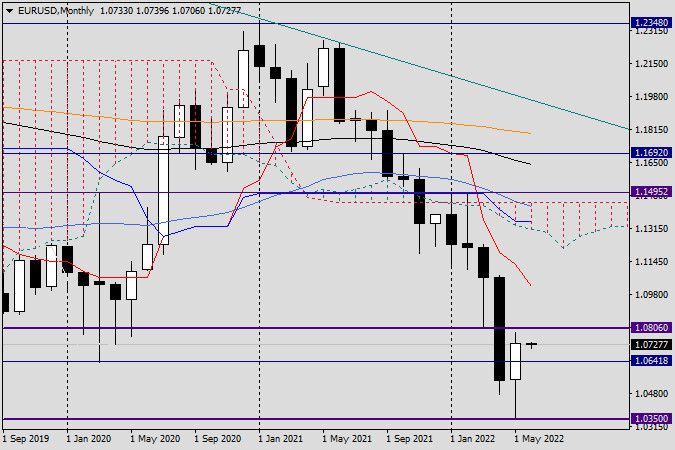The image size is (675, 450).
Task: Click the 1 Jan 2020 time axis label
Action: pos(89,439)
